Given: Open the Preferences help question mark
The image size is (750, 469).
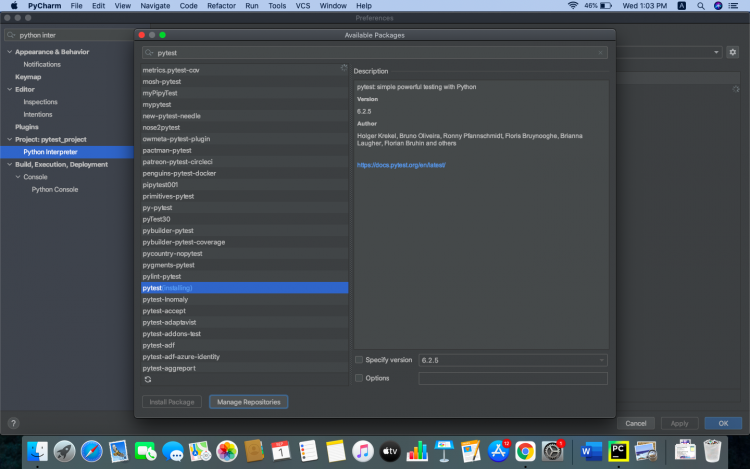Looking at the screenshot, I should coord(13,423).
